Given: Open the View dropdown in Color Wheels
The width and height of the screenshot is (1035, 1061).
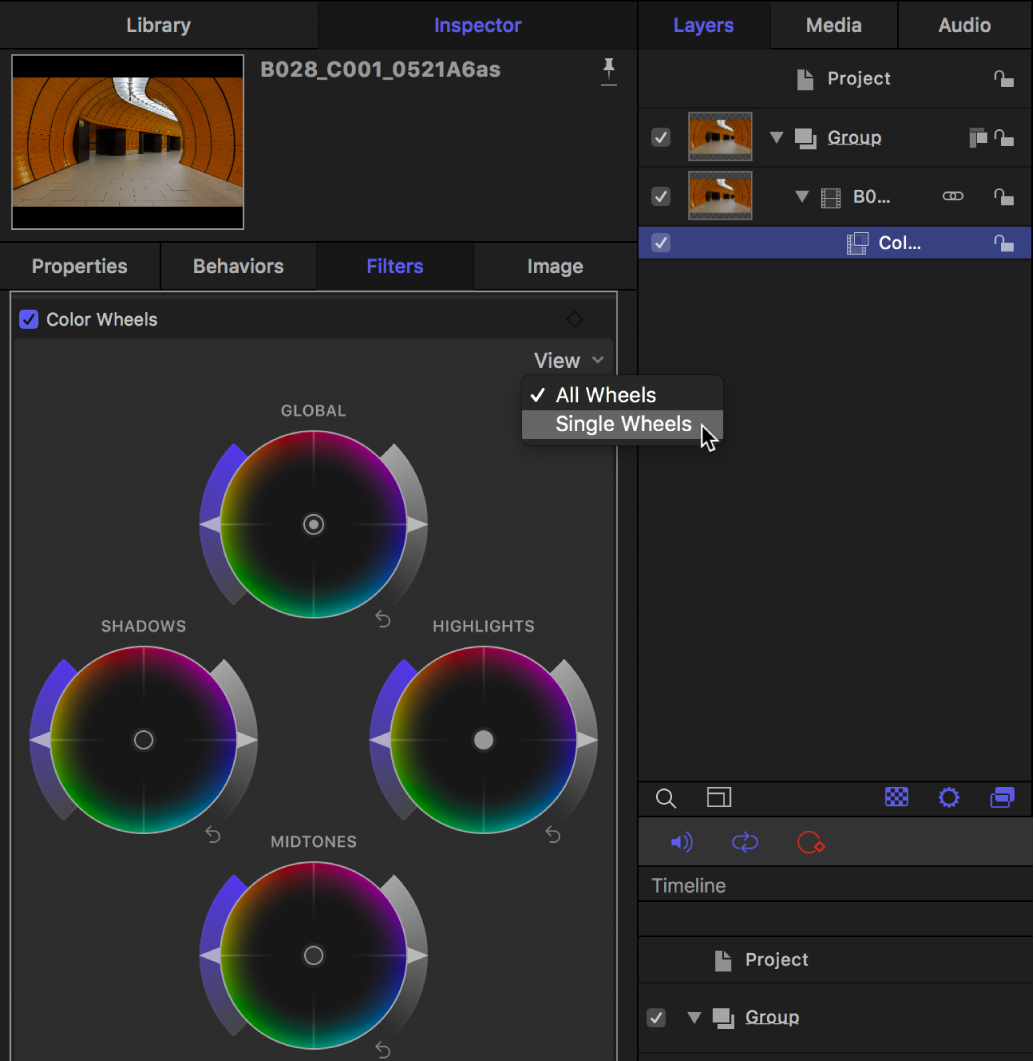Looking at the screenshot, I should (568, 360).
